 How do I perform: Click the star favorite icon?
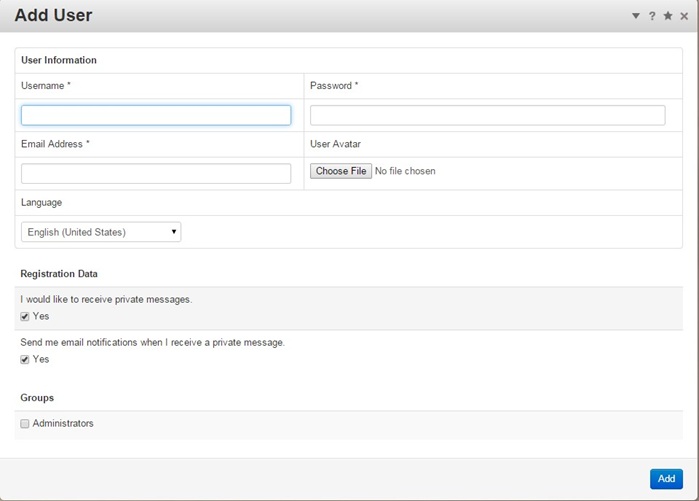[668, 16]
